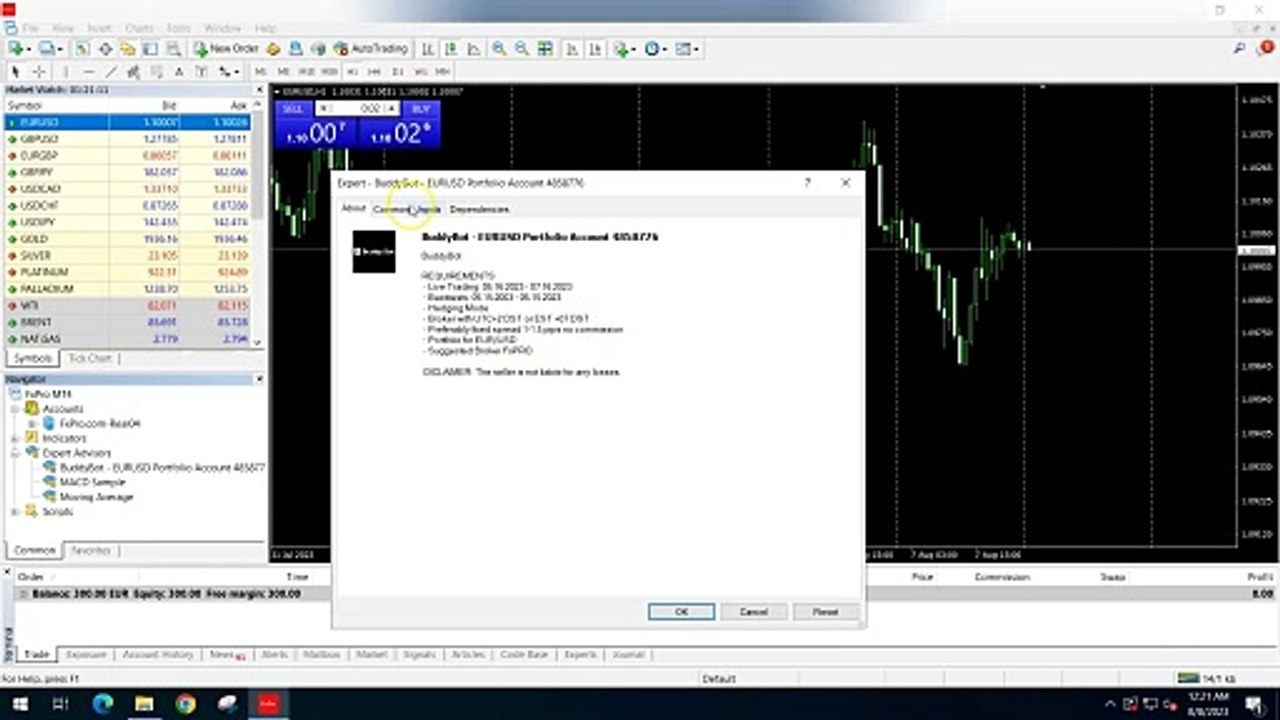Click the line chart type icon
Image resolution: width=1280 pixels, height=720 pixels.
(474, 48)
